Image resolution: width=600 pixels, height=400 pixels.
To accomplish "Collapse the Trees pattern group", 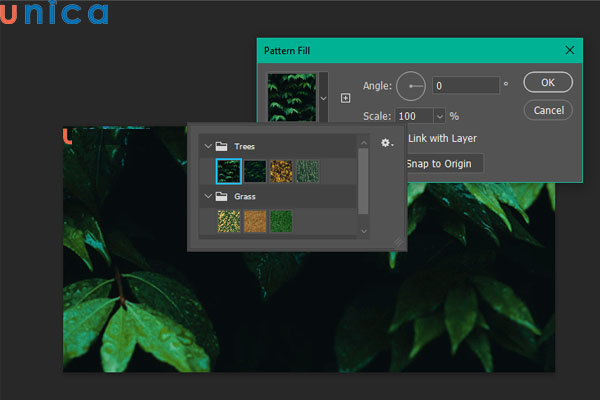I will click(208, 146).
